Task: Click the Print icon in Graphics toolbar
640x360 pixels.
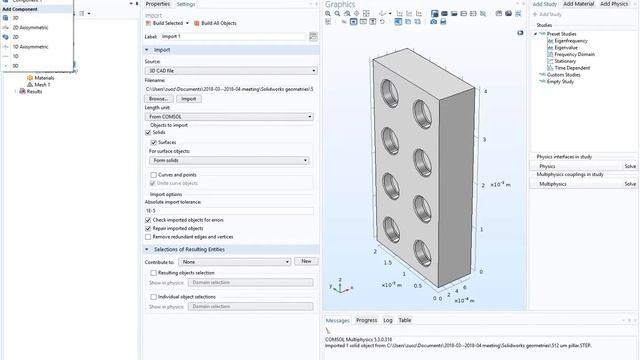Action: click(443, 22)
